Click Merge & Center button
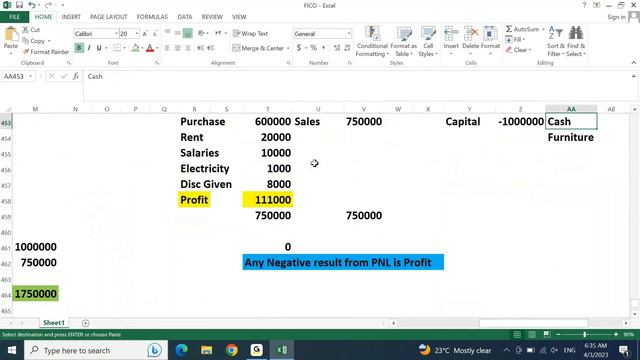The width and height of the screenshot is (640, 360). pyautogui.click(x=258, y=48)
